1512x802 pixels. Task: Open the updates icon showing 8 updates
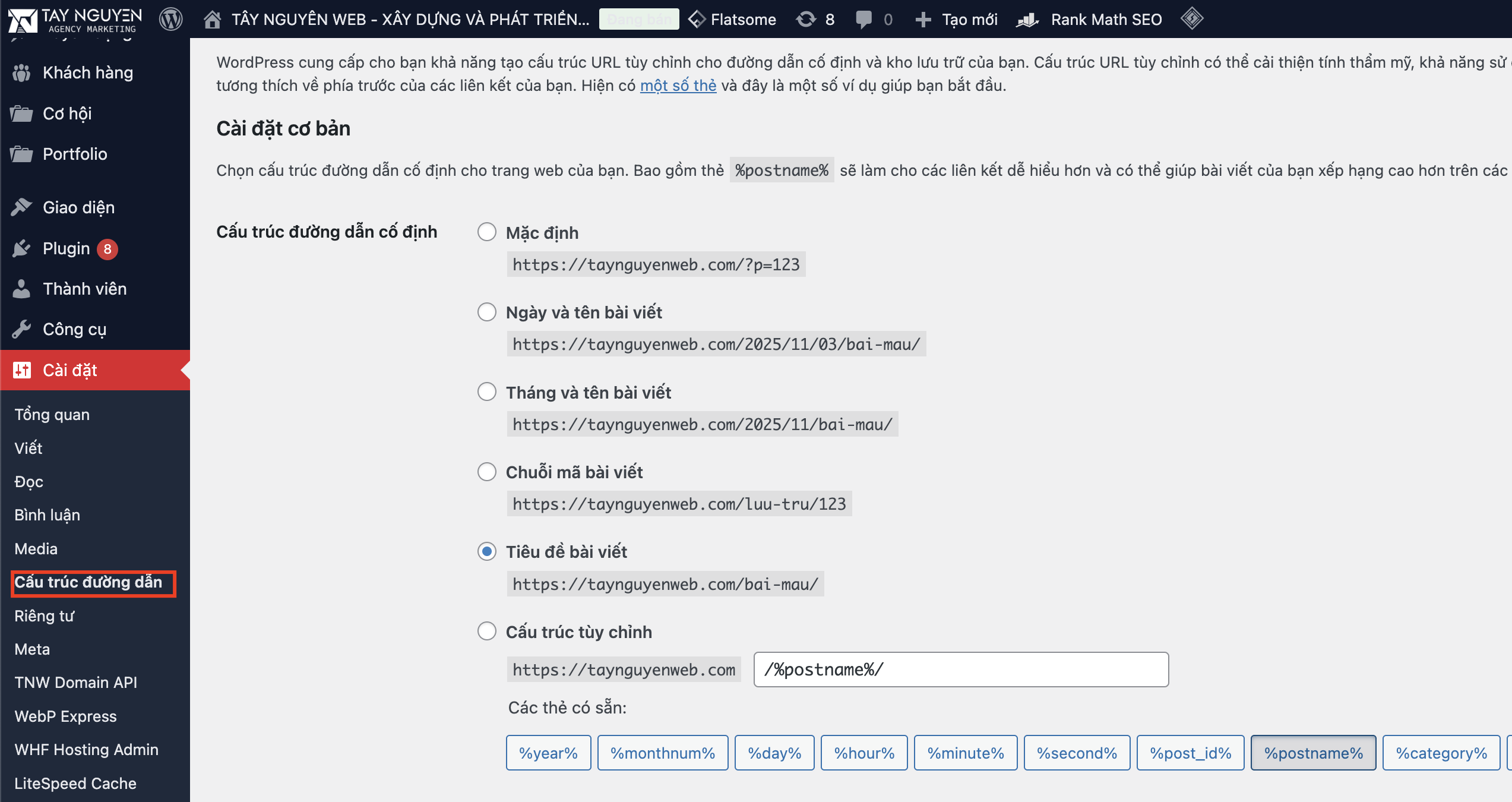[x=806, y=18]
